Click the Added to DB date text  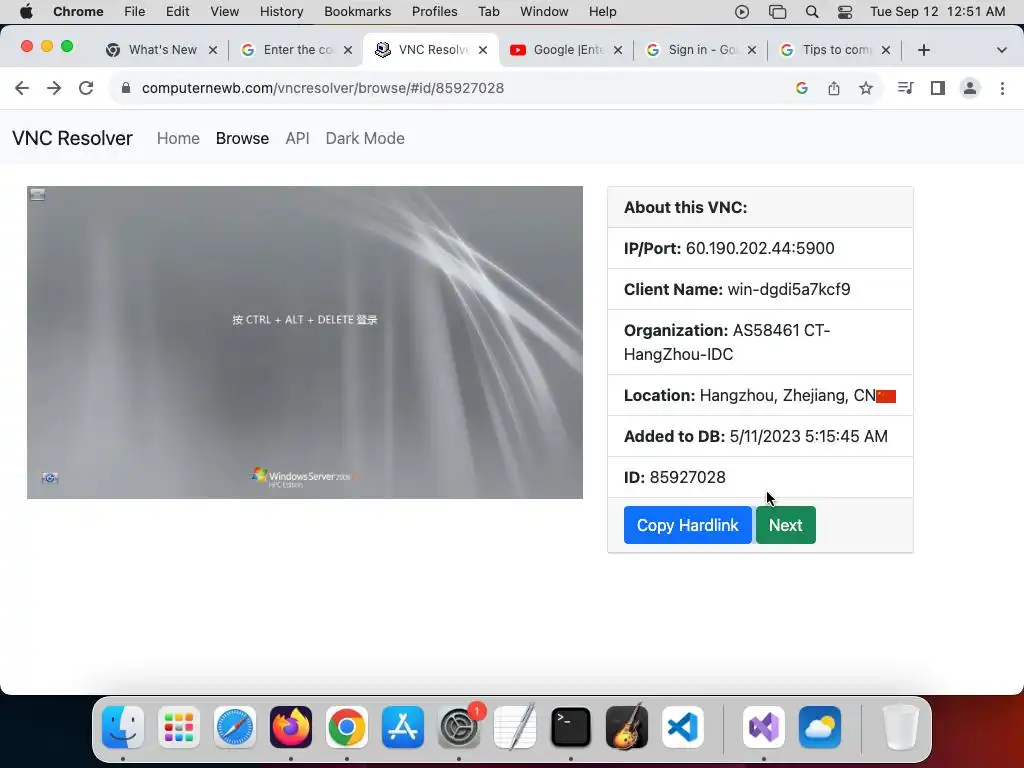tap(756, 436)
